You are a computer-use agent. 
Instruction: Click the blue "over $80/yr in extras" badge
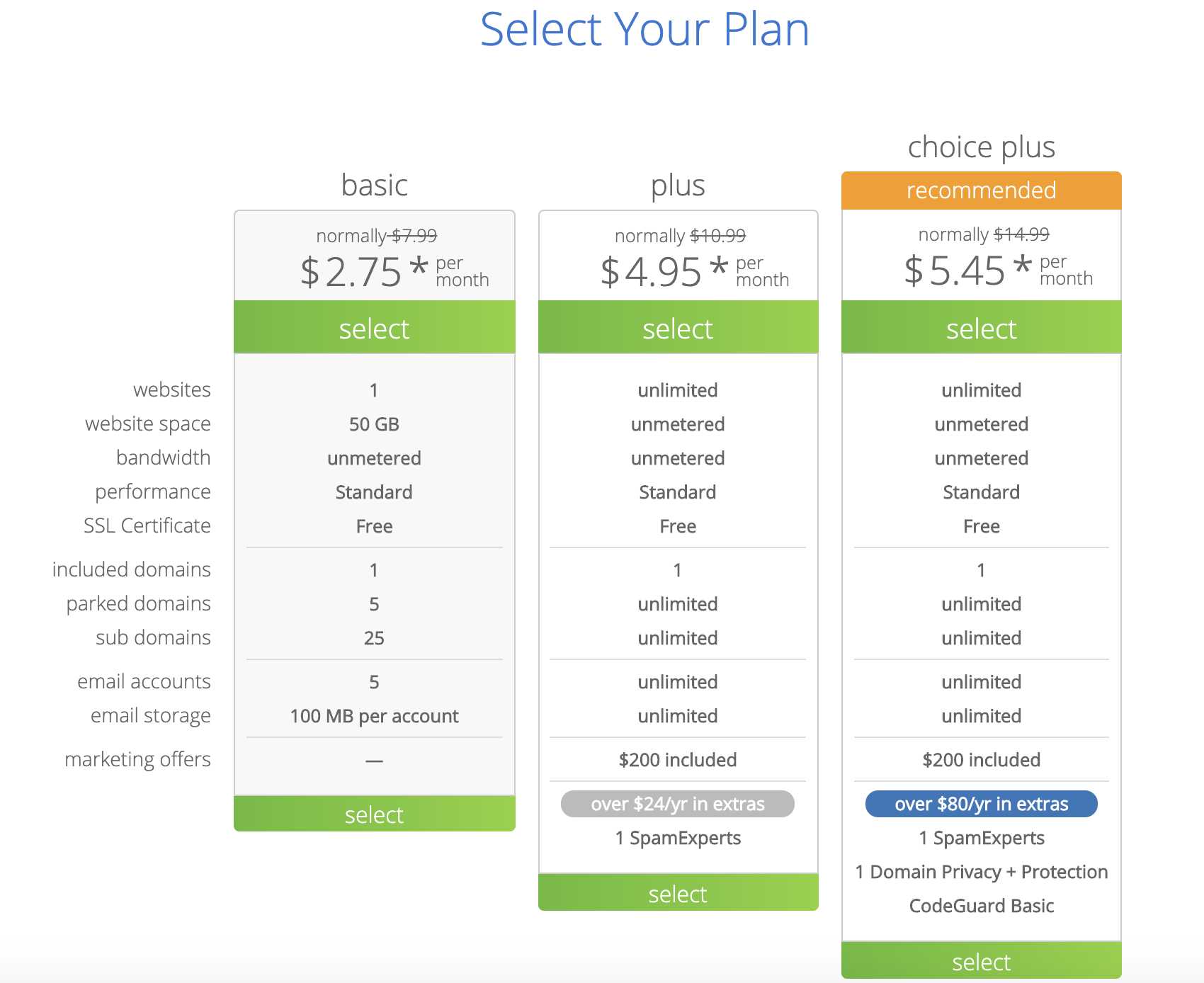[981, 804]
